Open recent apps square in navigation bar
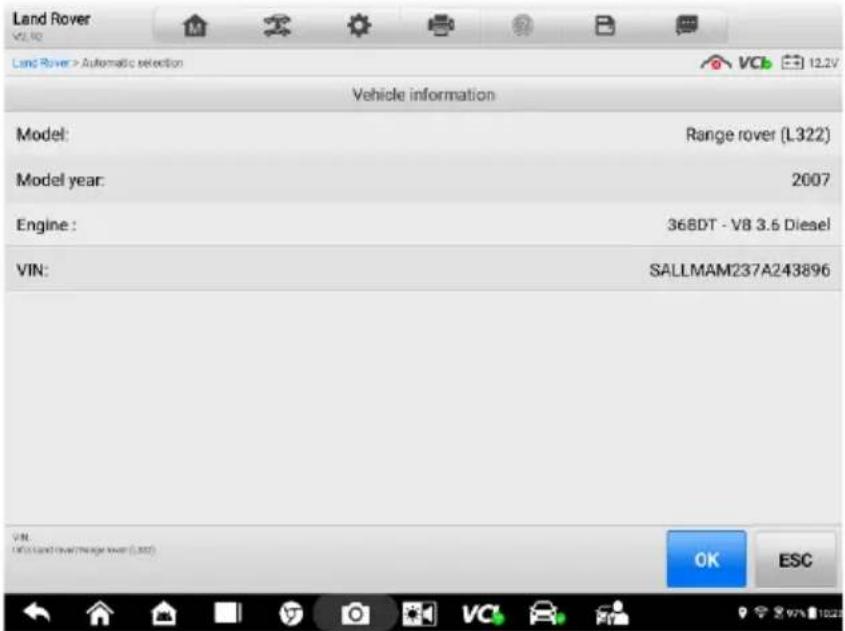845x631 pixels. (227, 613)
